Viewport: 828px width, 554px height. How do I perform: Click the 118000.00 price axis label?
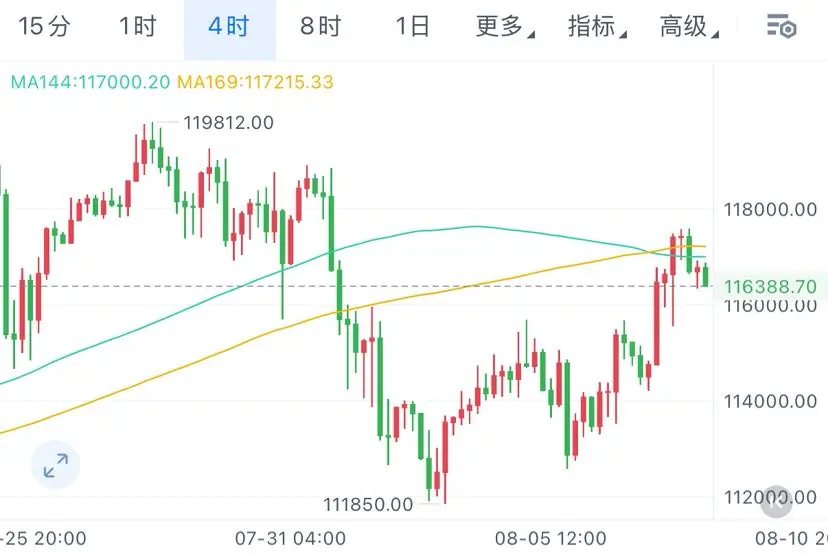770,210
